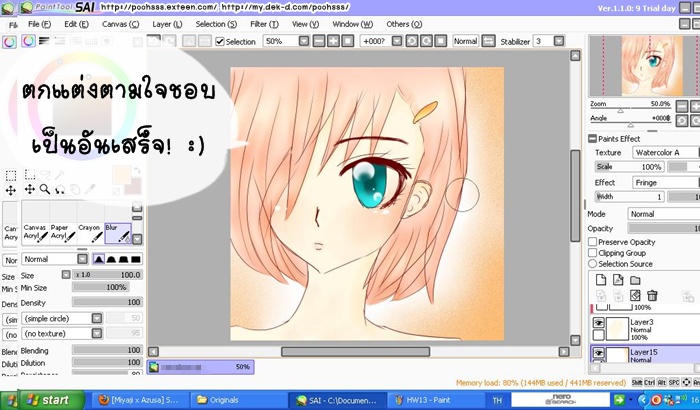Select the sharpest brush edge shape
700x410 pixels.
[99, 259]
